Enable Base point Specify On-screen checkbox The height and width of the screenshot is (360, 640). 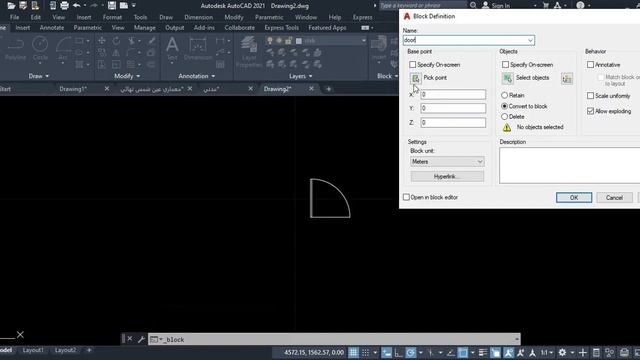click(x=412, y=64)
